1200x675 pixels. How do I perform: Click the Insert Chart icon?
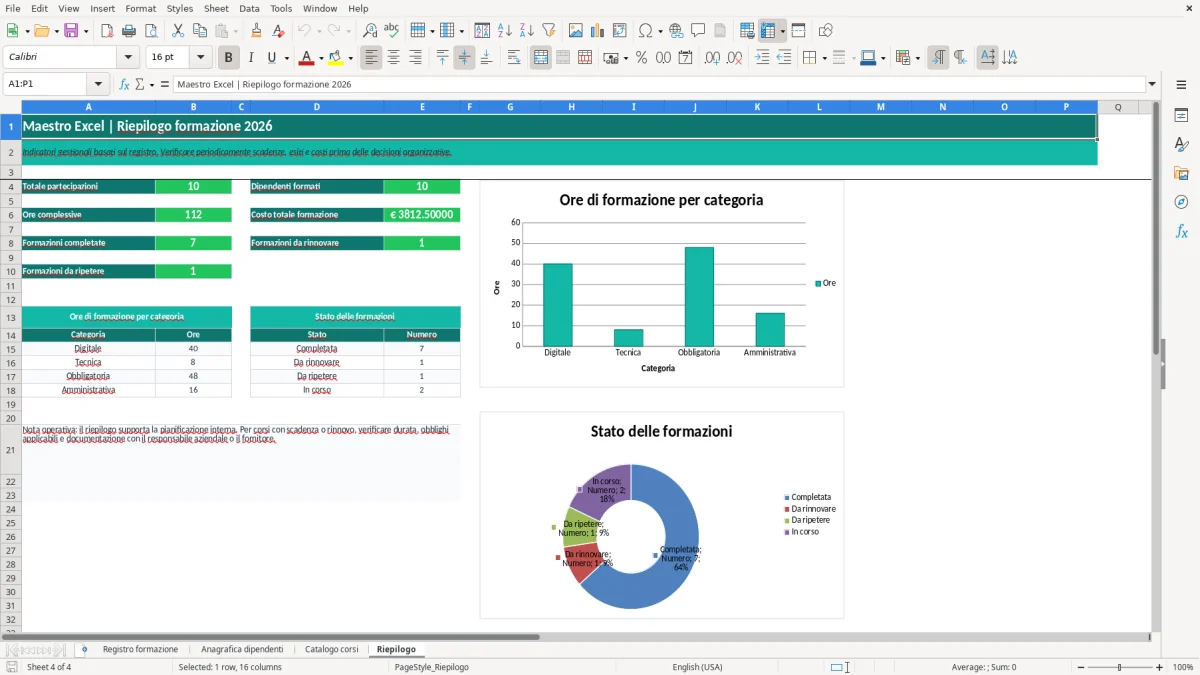tap(597, 31)
